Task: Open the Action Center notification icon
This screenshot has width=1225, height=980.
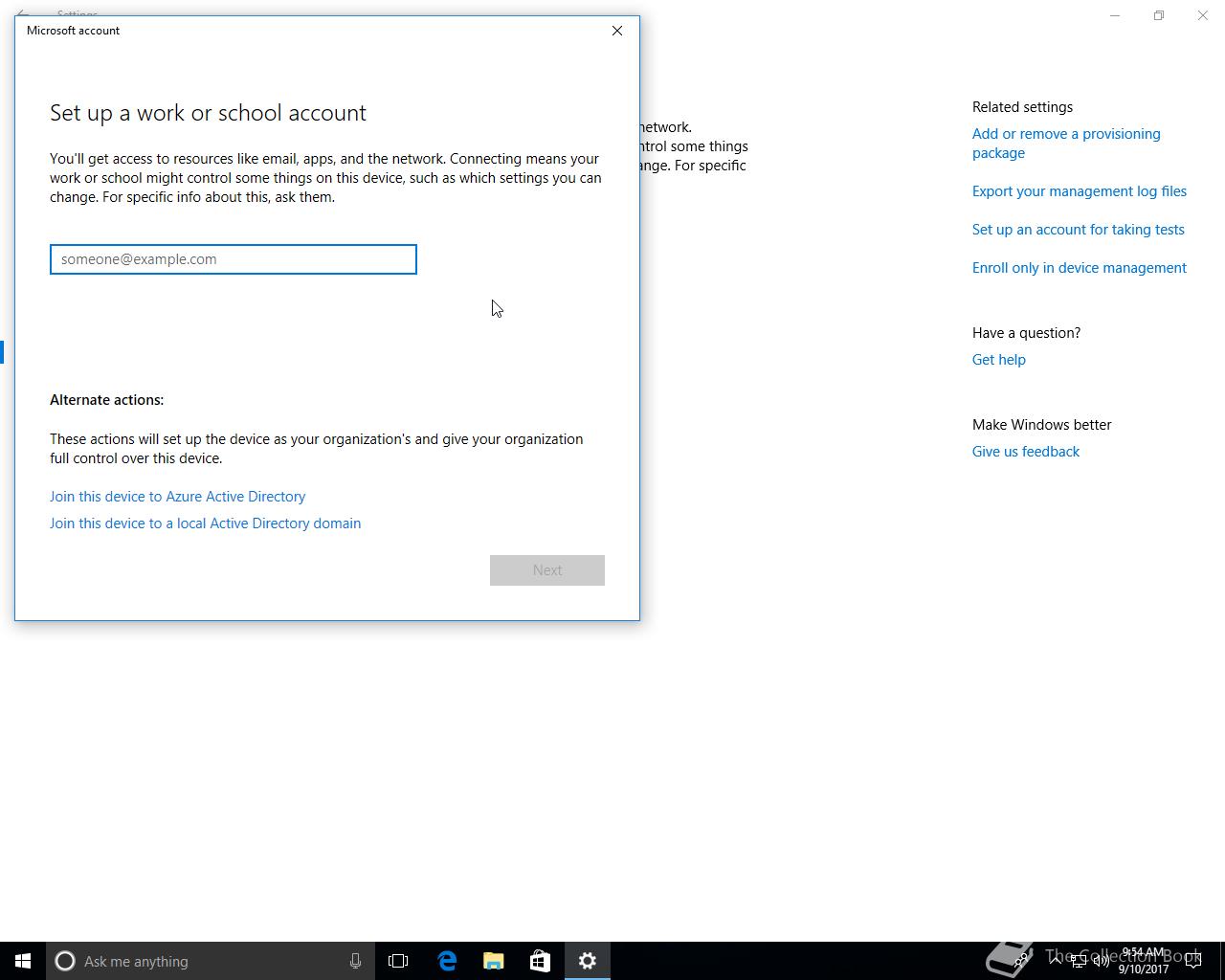Action: click(1193, 961)
